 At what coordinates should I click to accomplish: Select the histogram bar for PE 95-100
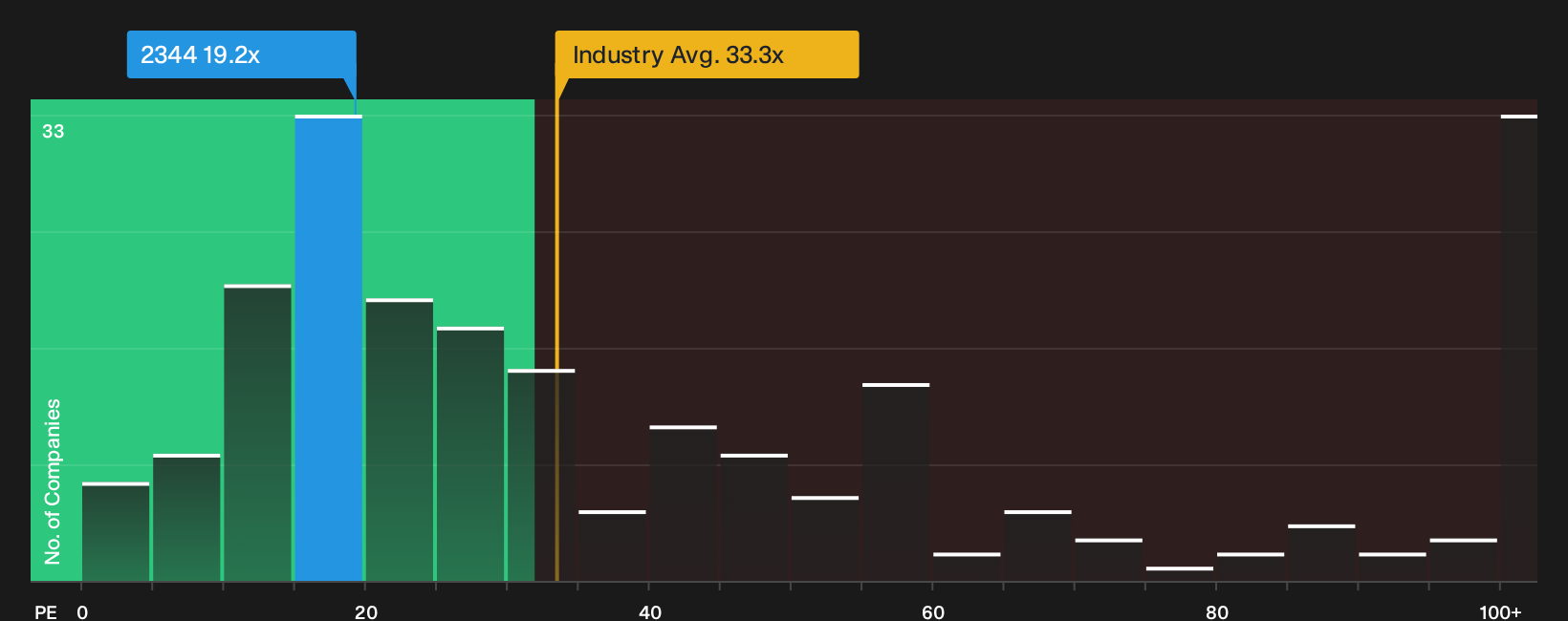point(1464,560)
